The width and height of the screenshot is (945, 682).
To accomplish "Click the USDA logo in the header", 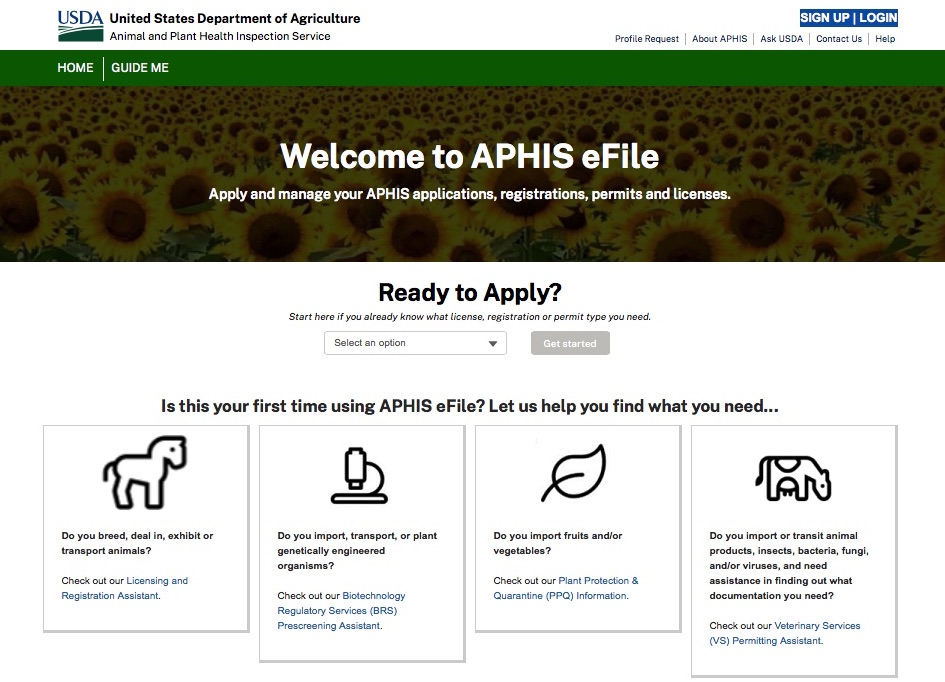I will [x=81, y=26].
